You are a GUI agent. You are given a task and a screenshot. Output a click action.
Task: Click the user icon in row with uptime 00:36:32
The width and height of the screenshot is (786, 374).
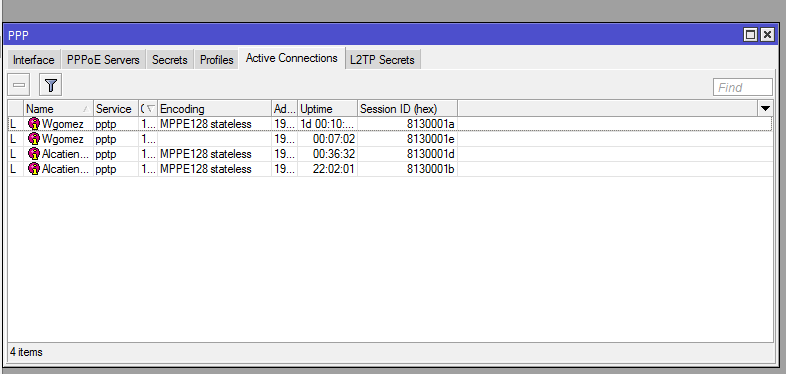(x=34, y=154)
